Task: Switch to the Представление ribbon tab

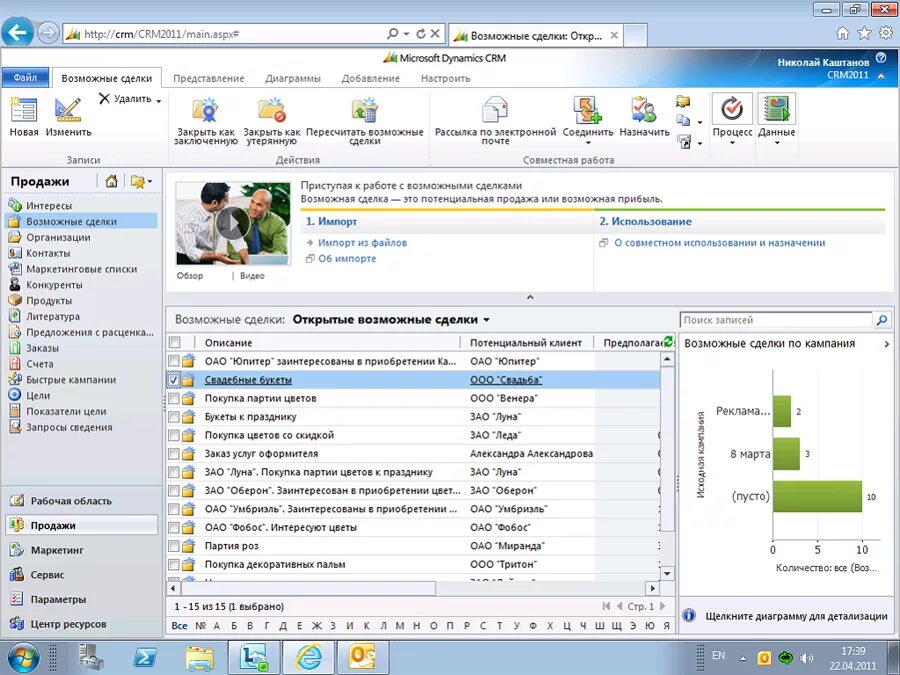Action: [208, 79]
